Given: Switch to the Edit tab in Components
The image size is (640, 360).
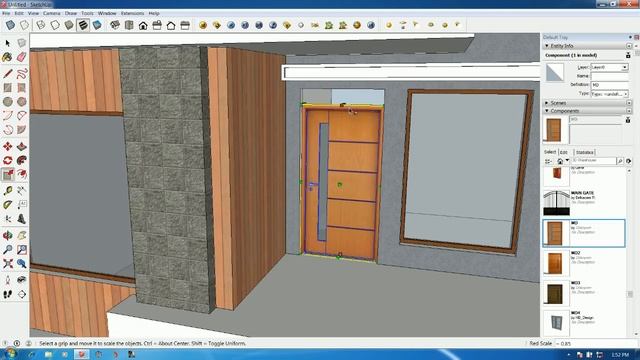Looking at the screenshot, I should click(x=564, y=152).
